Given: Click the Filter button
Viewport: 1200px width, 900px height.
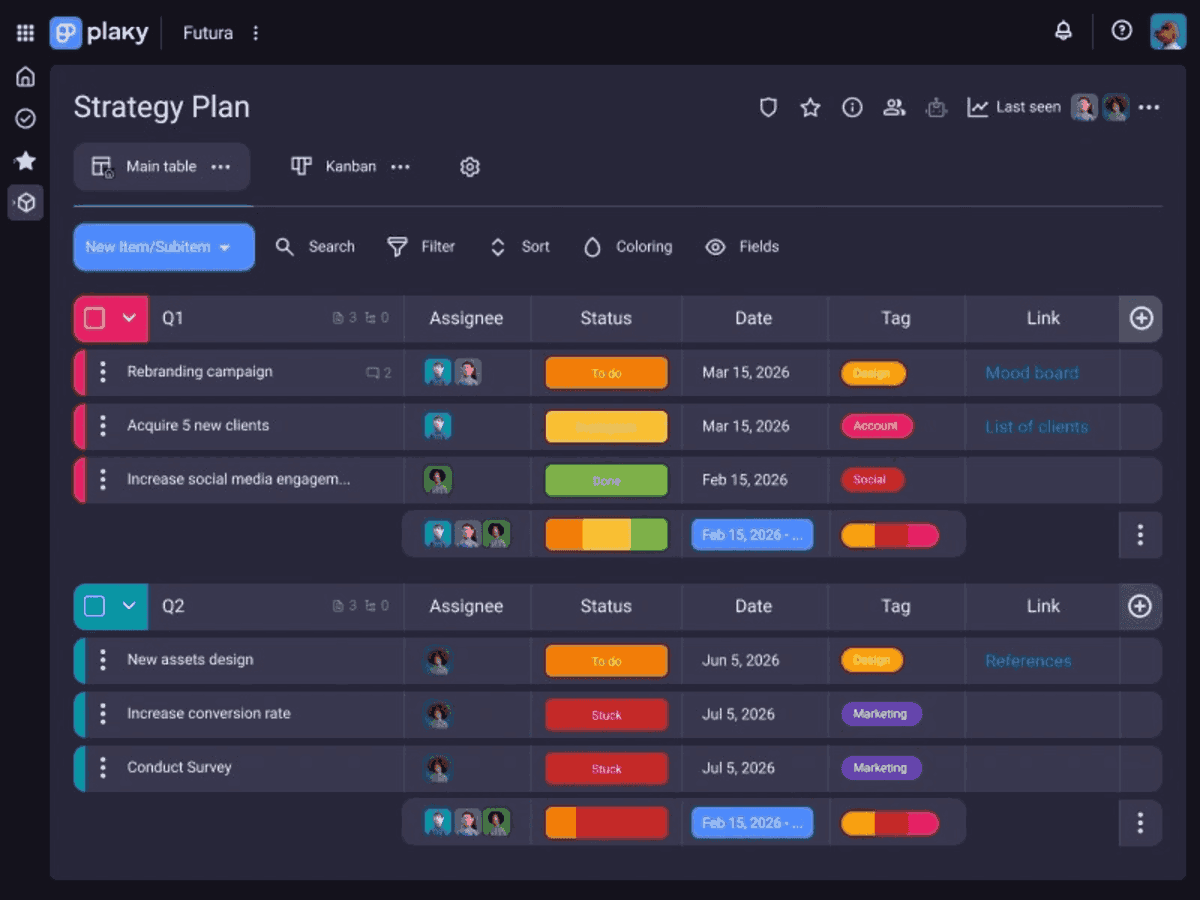Looking at the screenshot, I should coord(421,247).
